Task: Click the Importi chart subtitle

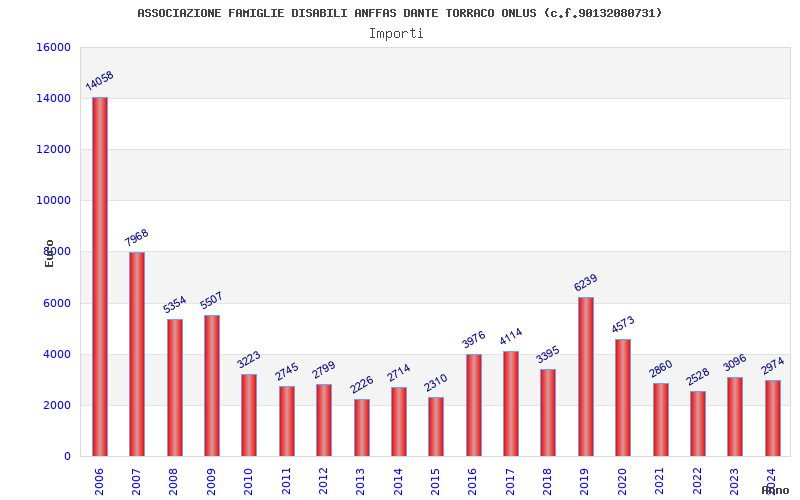Action: click(x=396, y=34)
